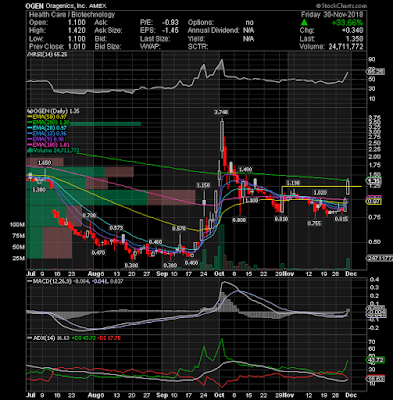Click the yellow 0.97 EMA tag on price axis
The width and height of the screenshot is (393, 400).
(x=374, y=202)
